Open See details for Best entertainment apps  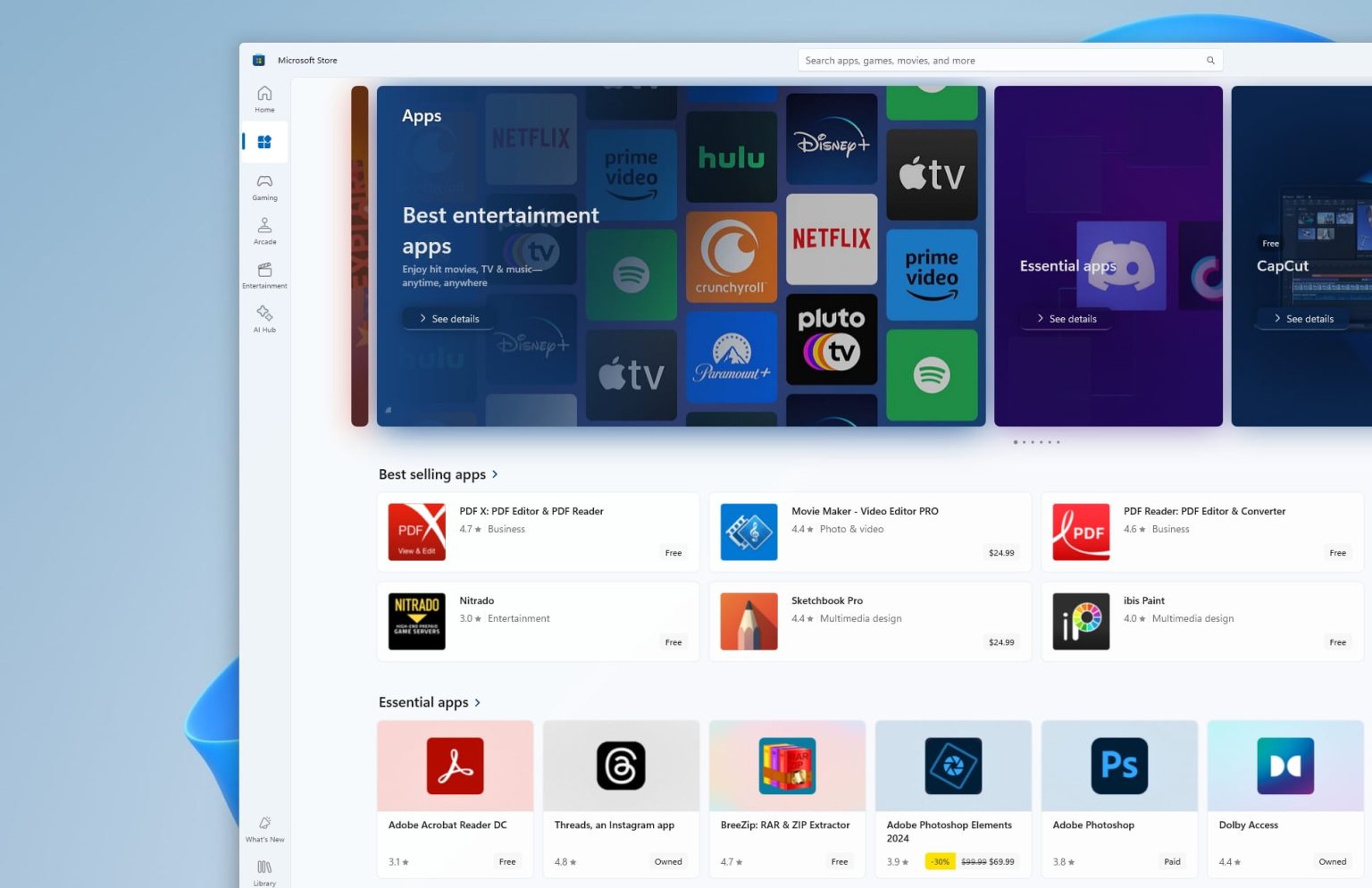tap(448, 318)
